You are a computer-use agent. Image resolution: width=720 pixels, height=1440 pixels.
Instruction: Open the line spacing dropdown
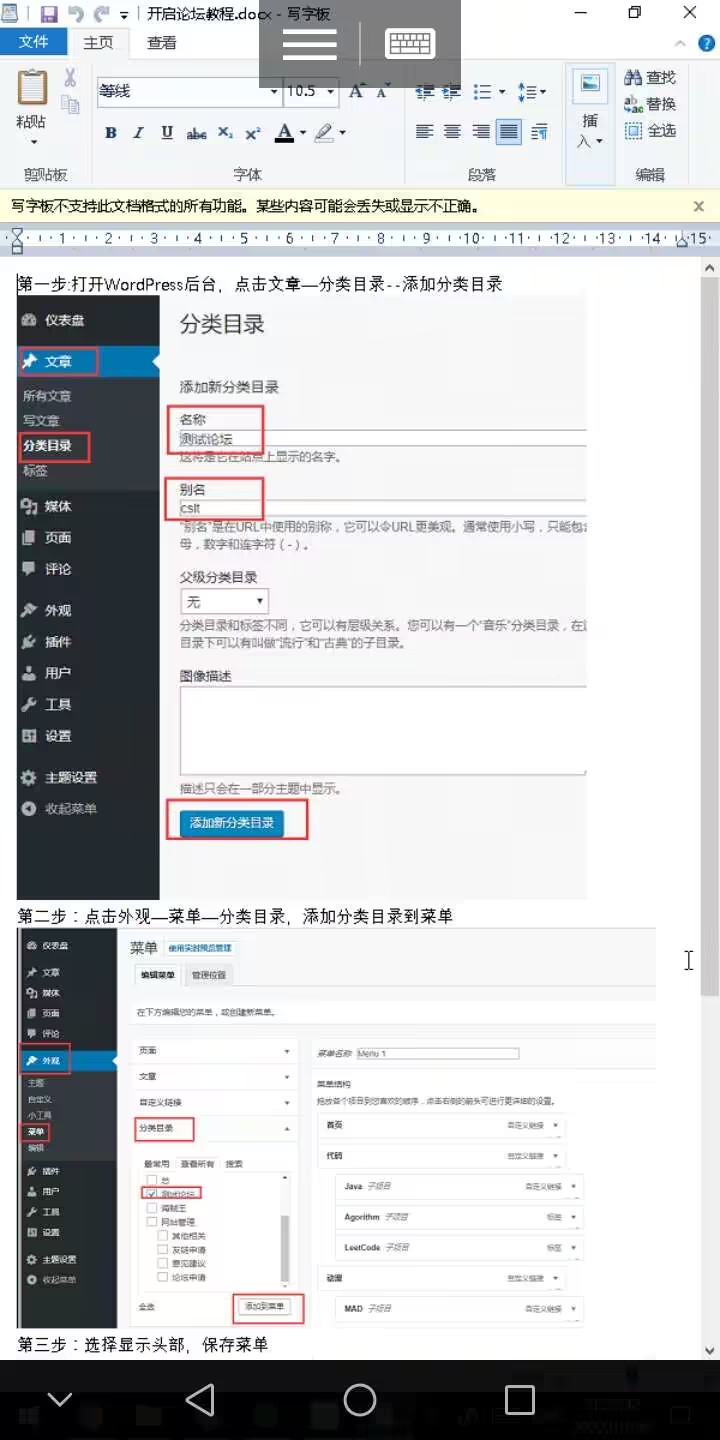(x=532, y=91)
